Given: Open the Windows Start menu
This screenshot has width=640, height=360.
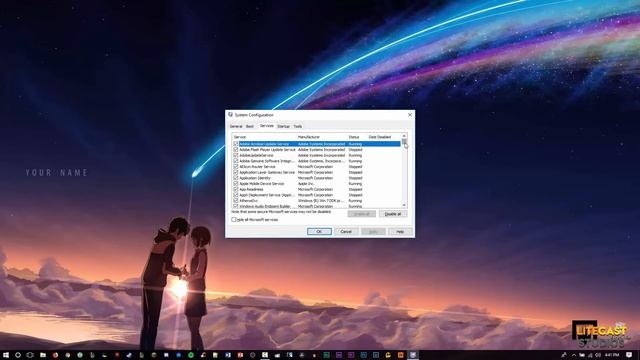Looking at the screenshot, I should pyautogui.click(x=6, y=355).
